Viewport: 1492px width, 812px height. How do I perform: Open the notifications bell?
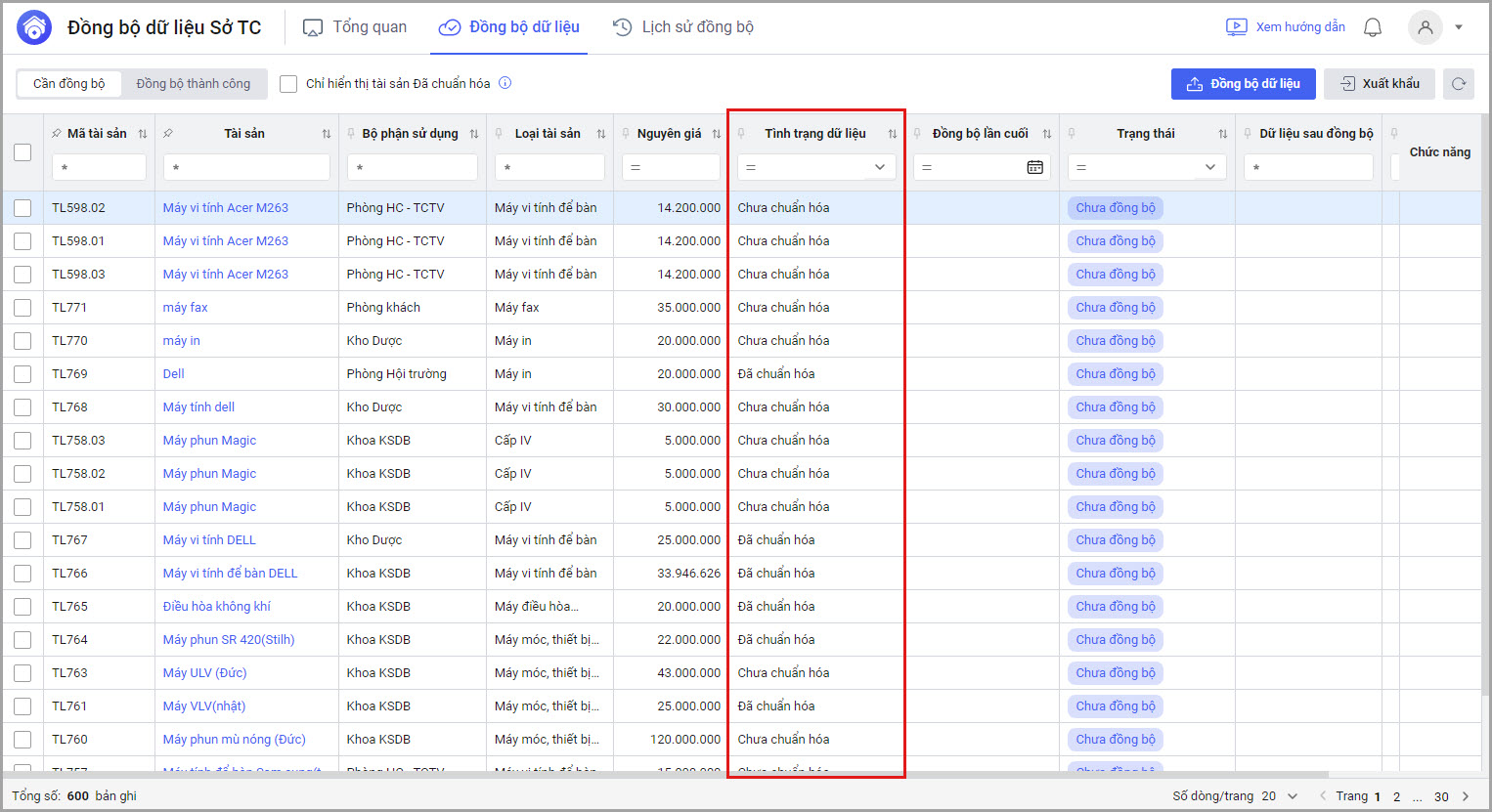1373,27
